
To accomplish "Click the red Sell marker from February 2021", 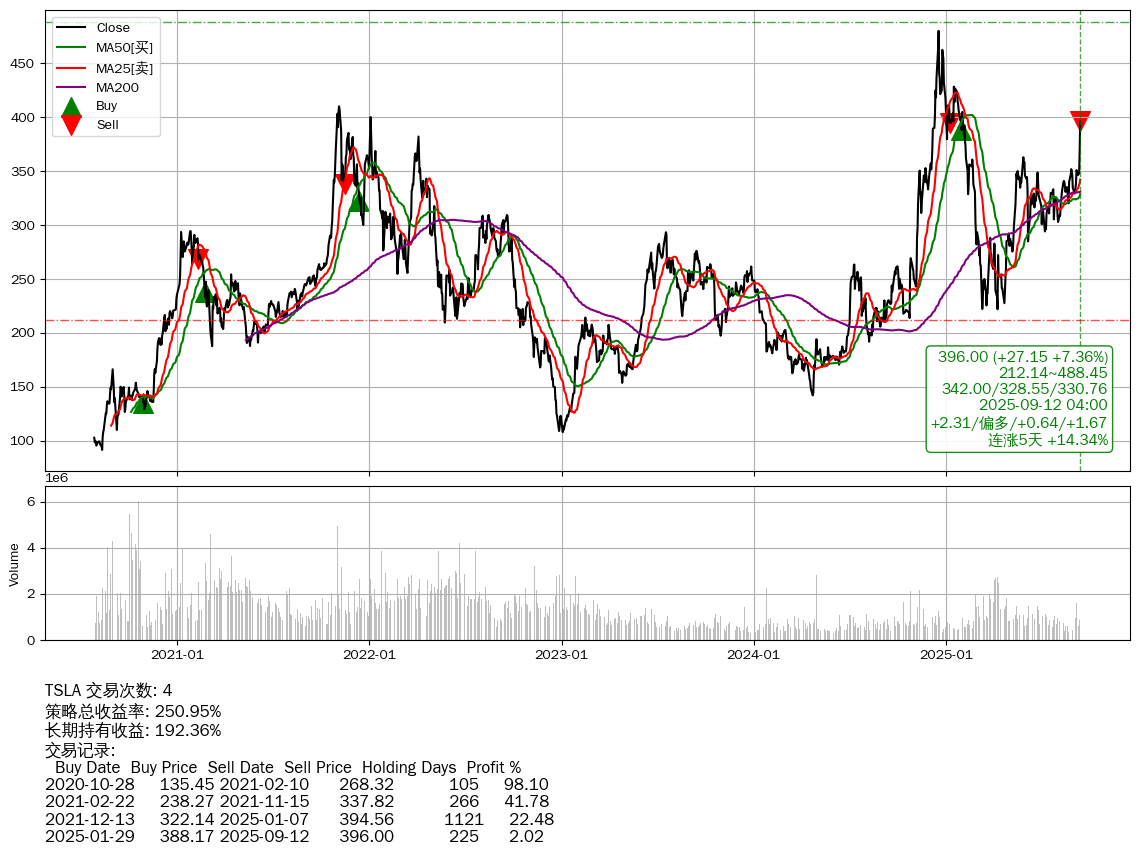I will pos(199,259).
